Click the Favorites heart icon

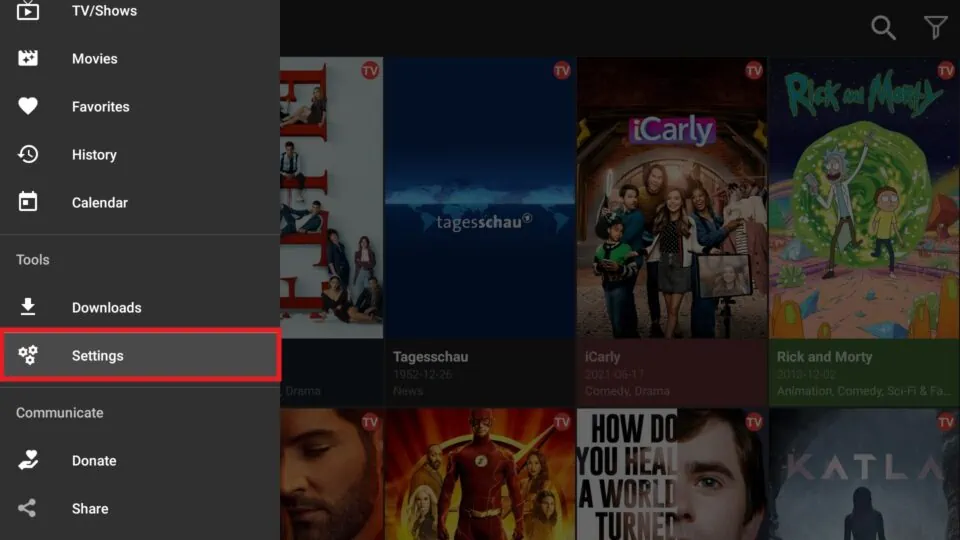[28, 106]
